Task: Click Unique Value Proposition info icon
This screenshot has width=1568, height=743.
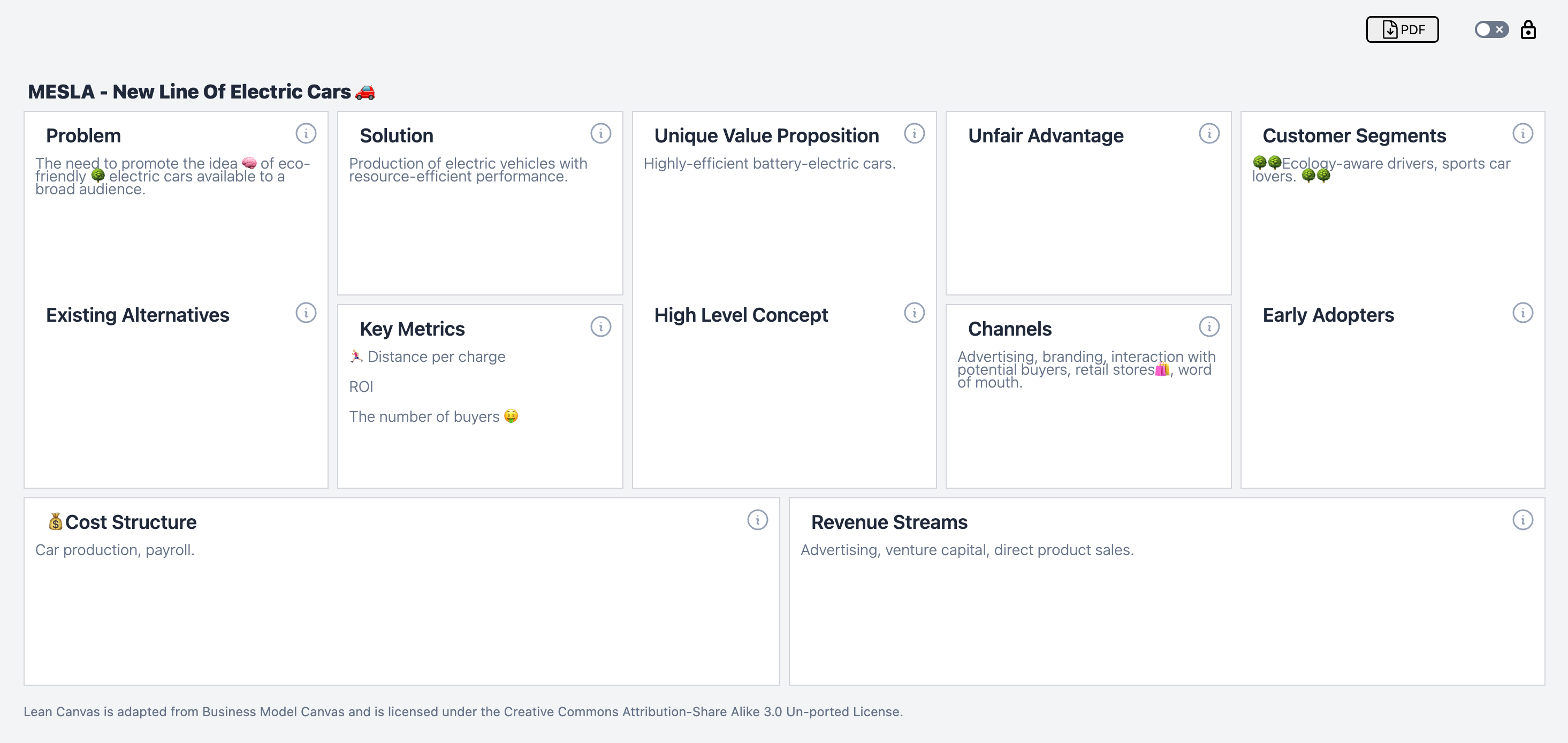Action: pyautogui.click(x=914, y=133)
